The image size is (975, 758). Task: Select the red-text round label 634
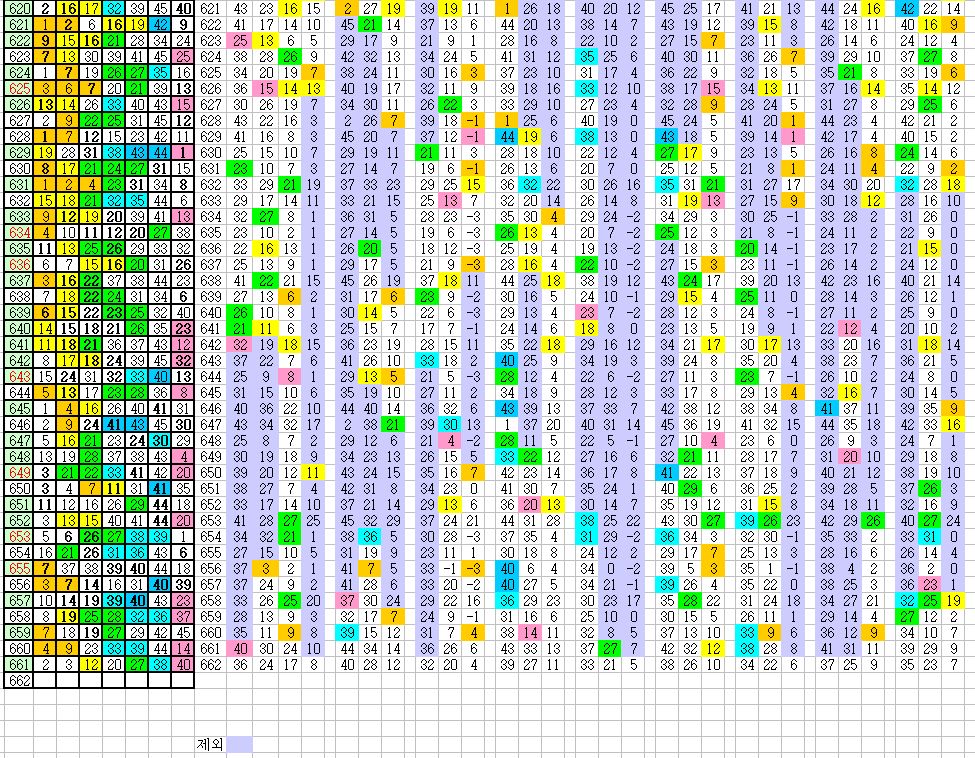pyautogui.click(x=18, y=233)
